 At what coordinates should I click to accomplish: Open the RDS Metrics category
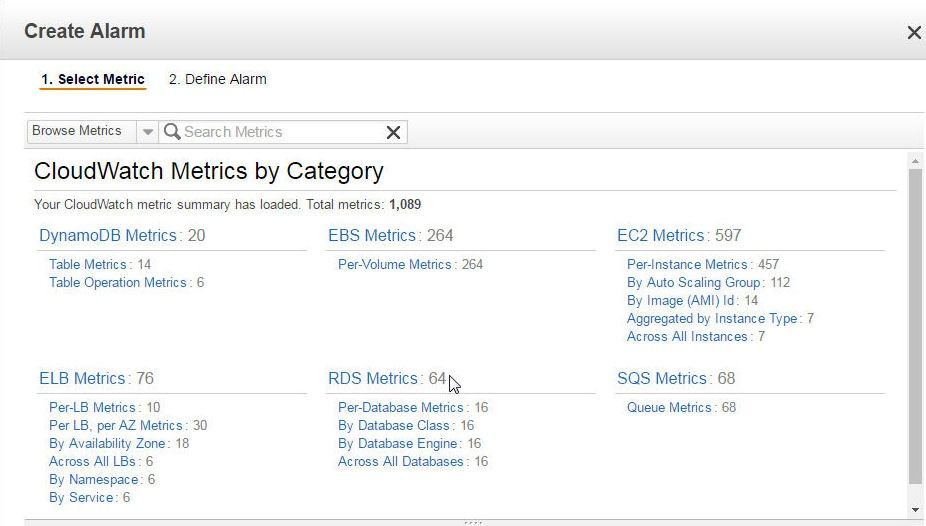[x=373, y=378]
